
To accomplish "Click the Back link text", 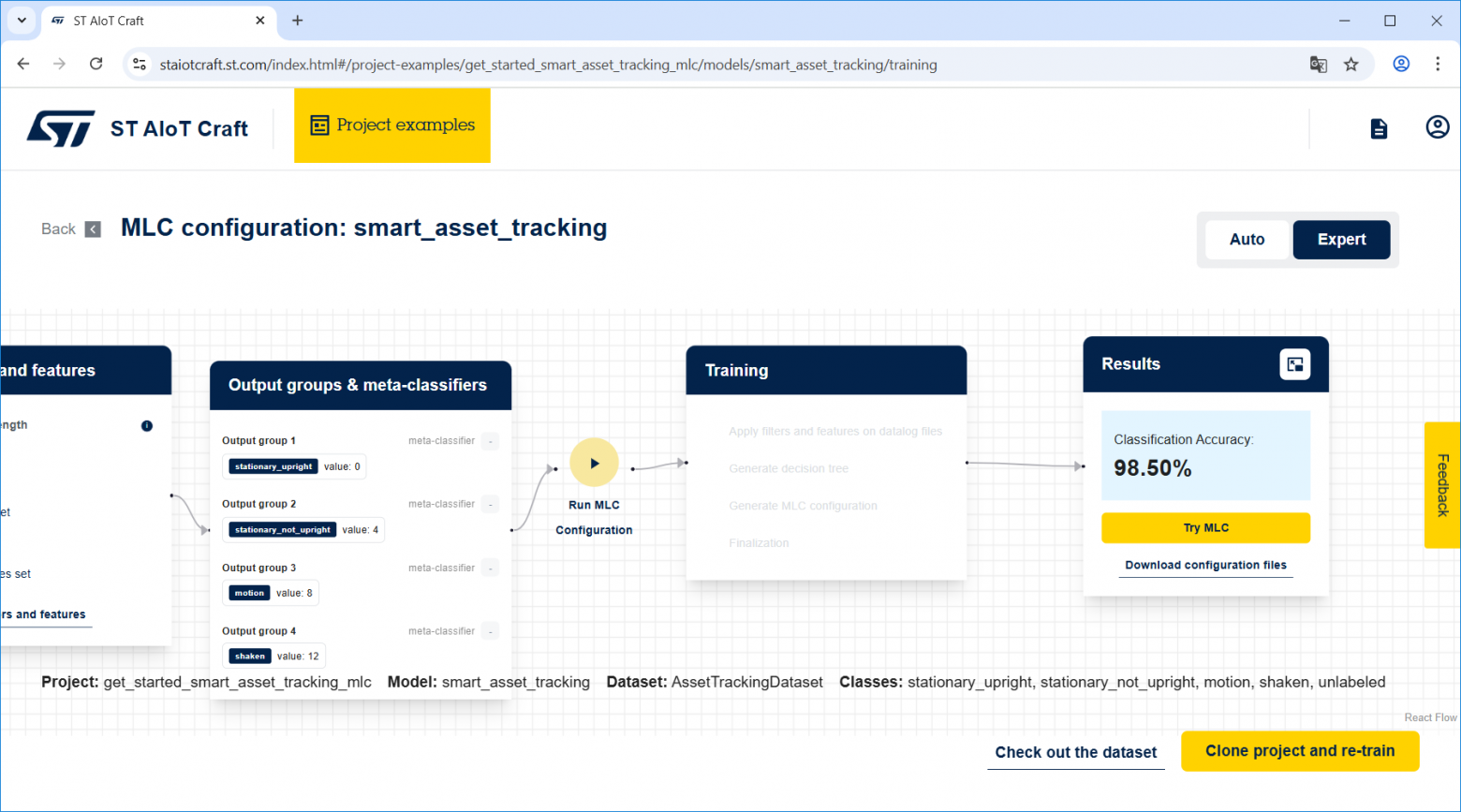I will coord(58,229).
